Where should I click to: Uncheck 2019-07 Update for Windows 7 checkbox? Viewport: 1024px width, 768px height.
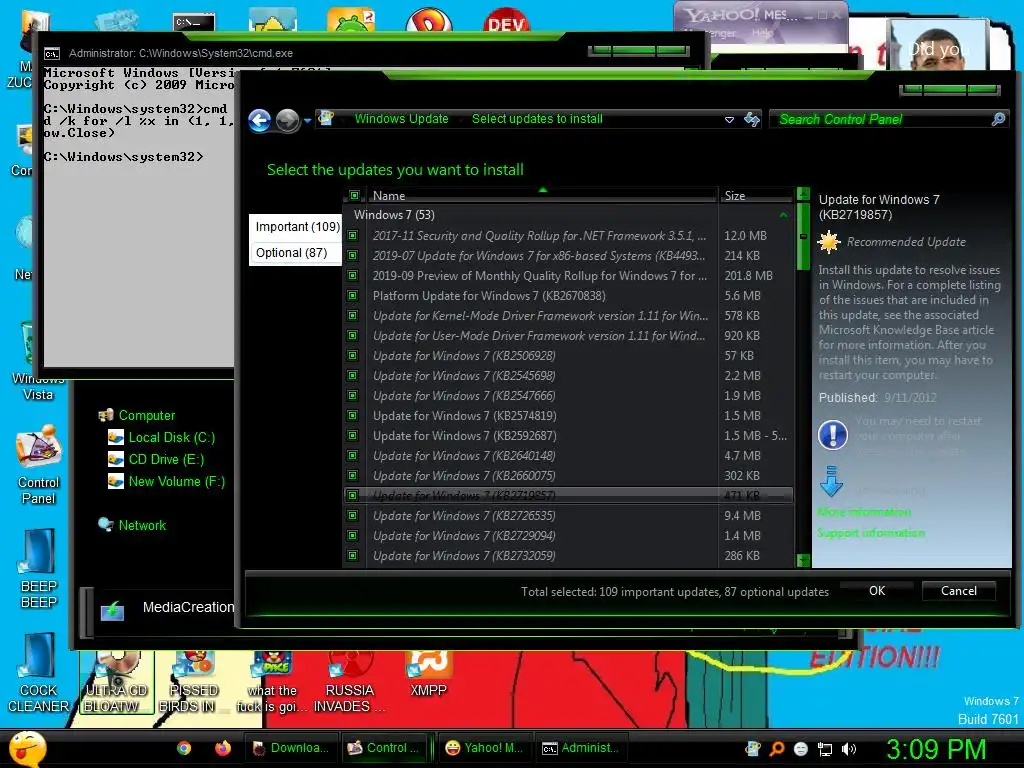point(353,256)
